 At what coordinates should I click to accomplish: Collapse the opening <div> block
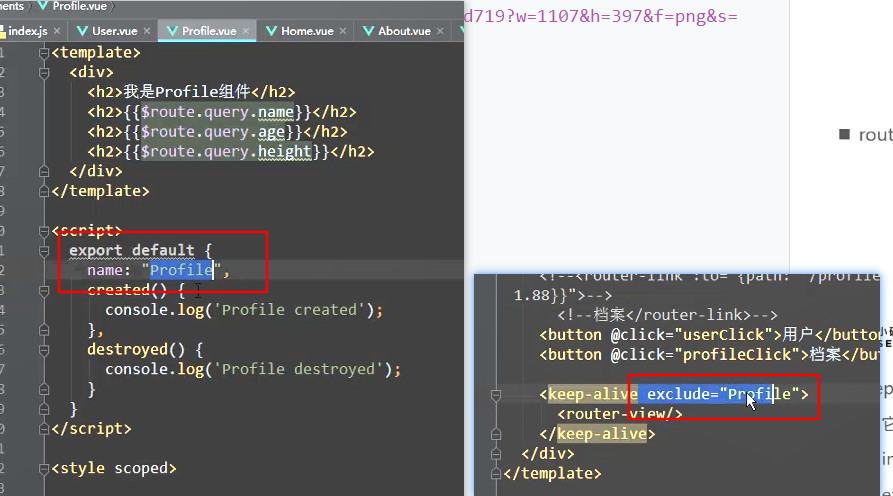(44, 73)
